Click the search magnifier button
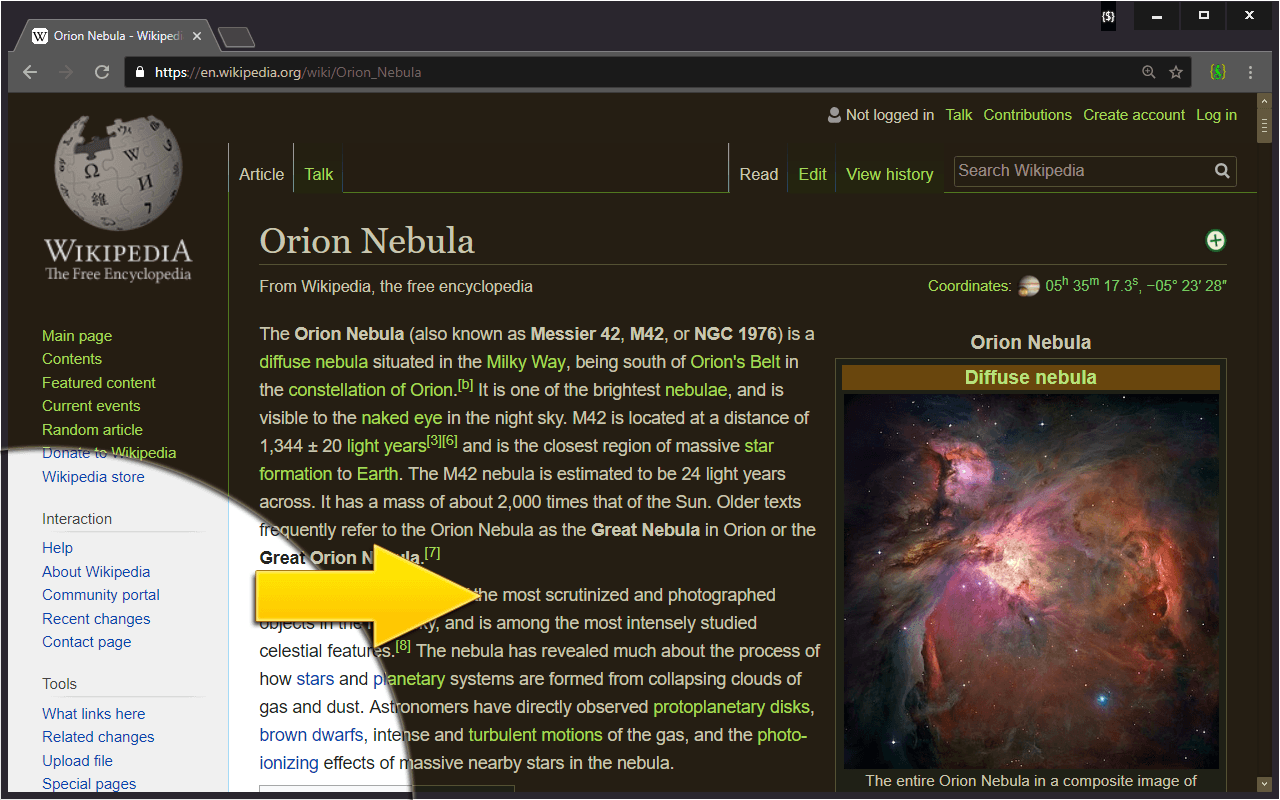This screenshot has width=1280, height=800. pos(1222,171)
